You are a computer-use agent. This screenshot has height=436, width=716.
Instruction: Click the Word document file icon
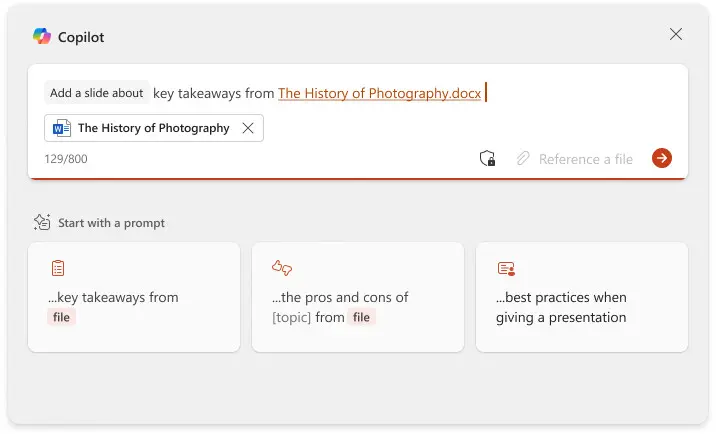(62, 128)
